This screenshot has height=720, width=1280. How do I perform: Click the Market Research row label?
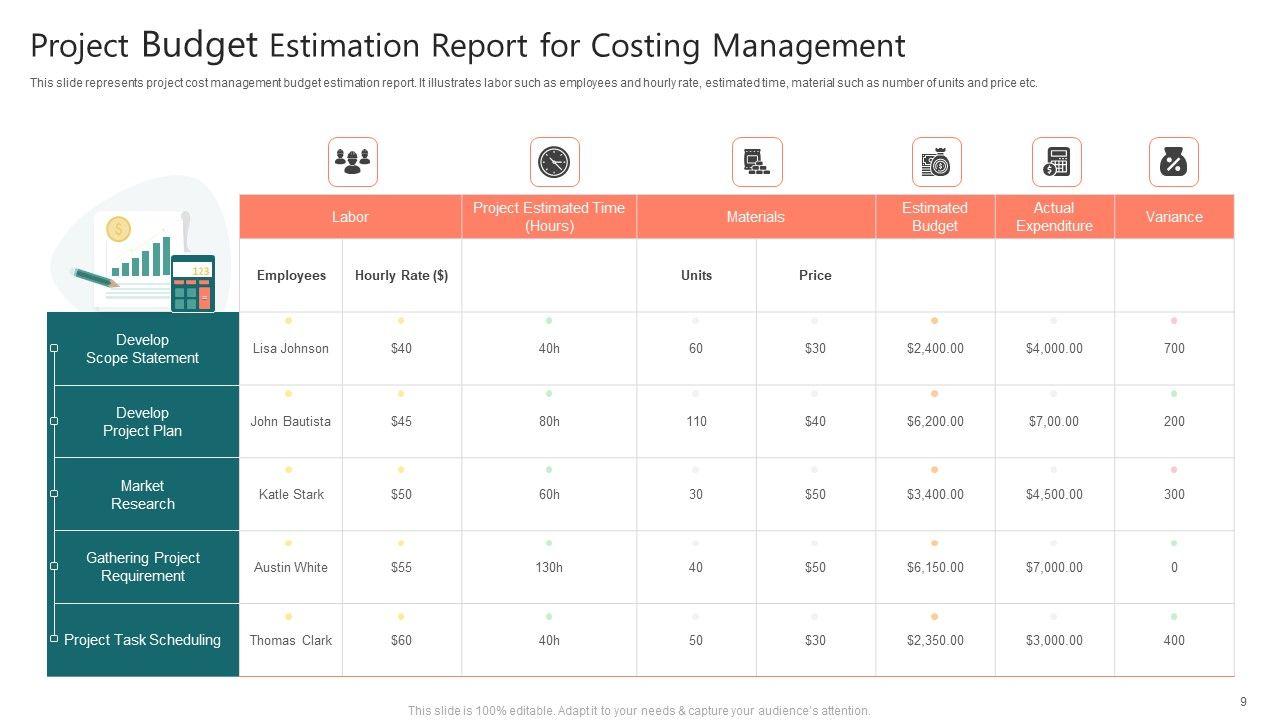coord(143,495)
